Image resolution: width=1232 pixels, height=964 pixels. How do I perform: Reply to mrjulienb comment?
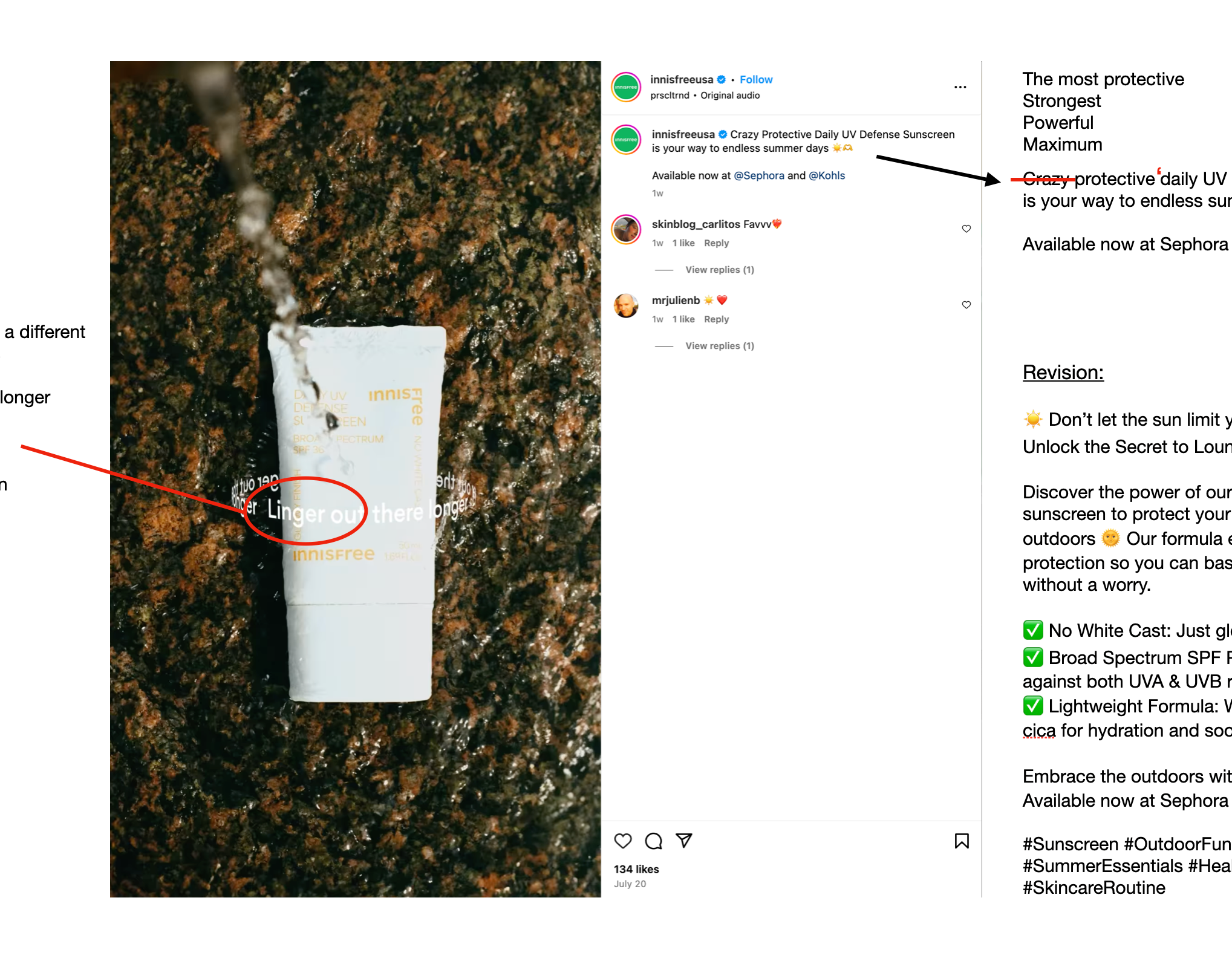click(717, 319)
